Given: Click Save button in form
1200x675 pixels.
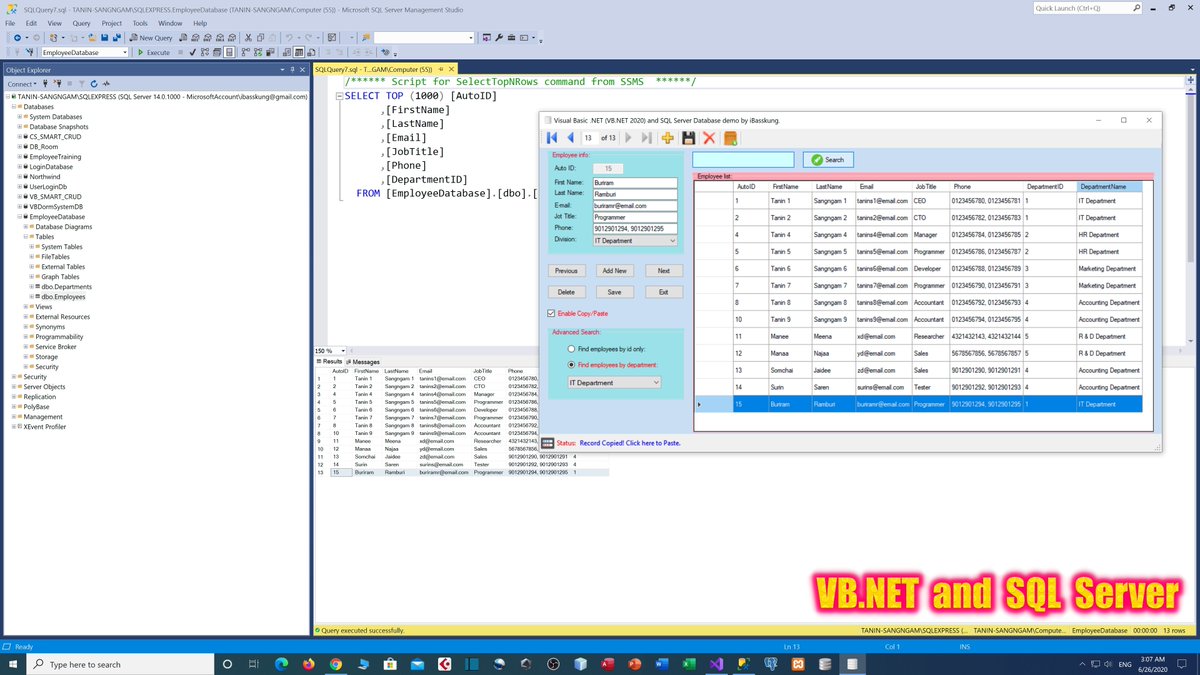Looking at the screenshot, I should click(x=615, y=292).
